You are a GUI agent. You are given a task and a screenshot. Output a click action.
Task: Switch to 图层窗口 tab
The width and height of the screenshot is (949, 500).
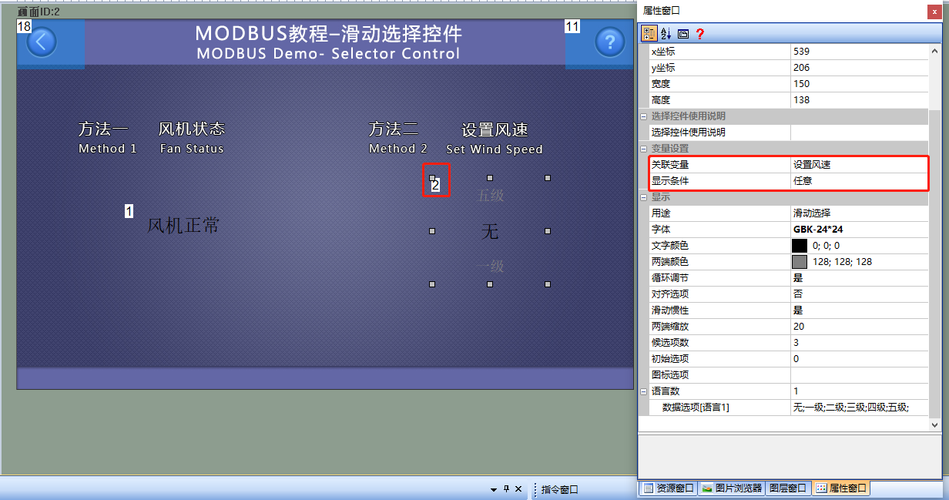coord(787,488)
